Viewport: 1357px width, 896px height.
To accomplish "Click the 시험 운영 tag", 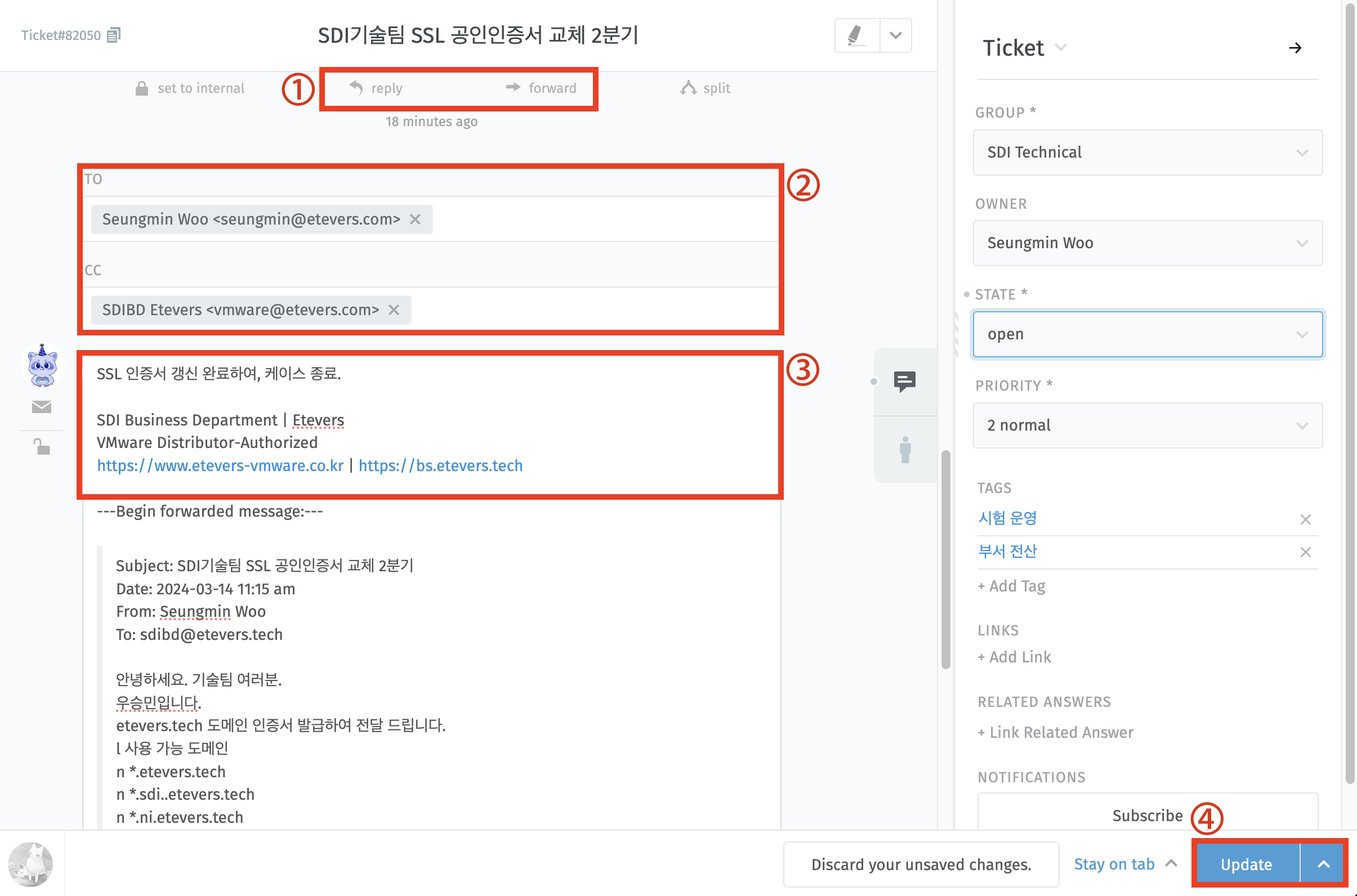I will point(1007,518).
